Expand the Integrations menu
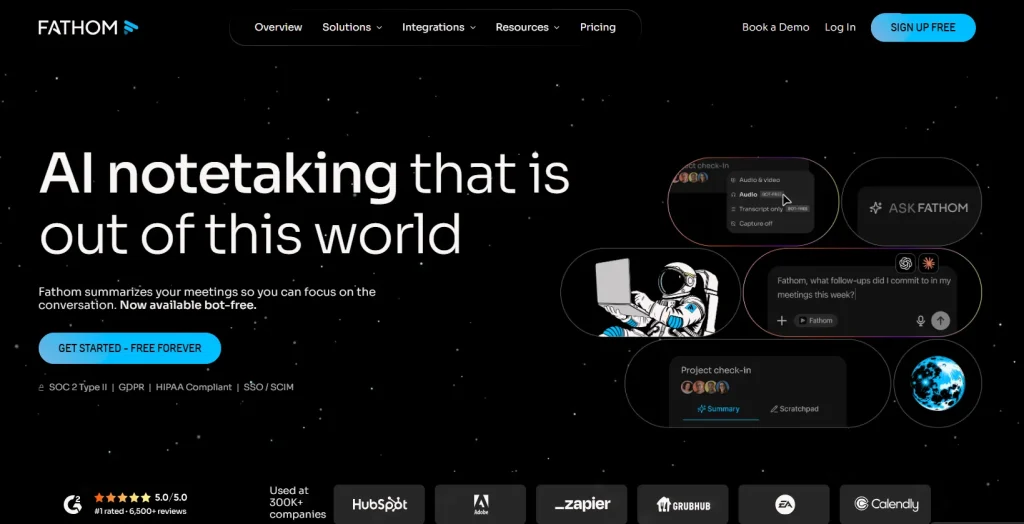The width and height of the screenshot is (1024, 524). click(x=439, y=27)
